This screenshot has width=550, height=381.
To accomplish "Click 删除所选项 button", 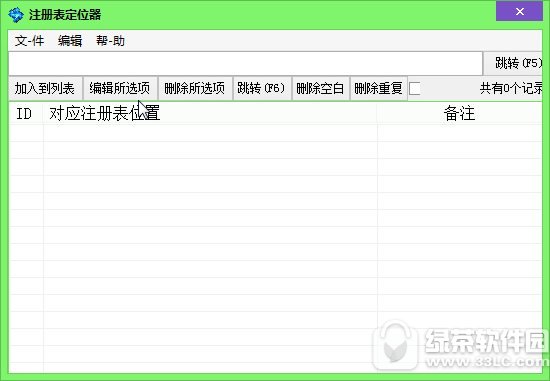I will [x=195, y=88].
